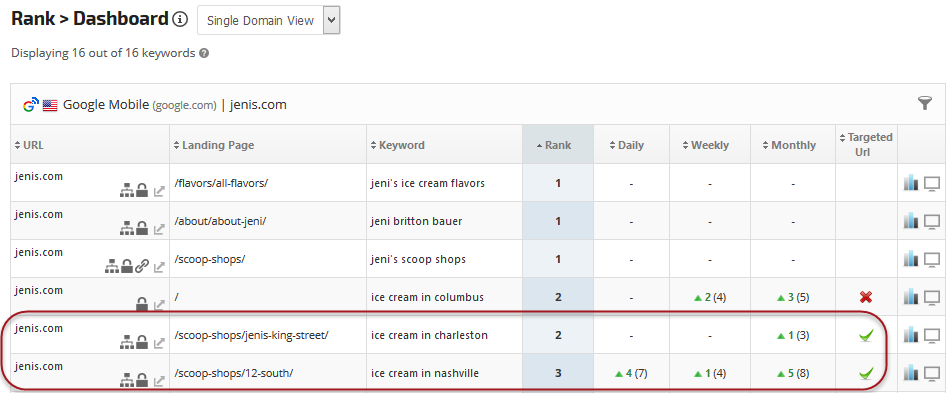This screenshot has height=393, width=950.
Task: Open the Single Domain View dropdown
Action: coord(268,21)
